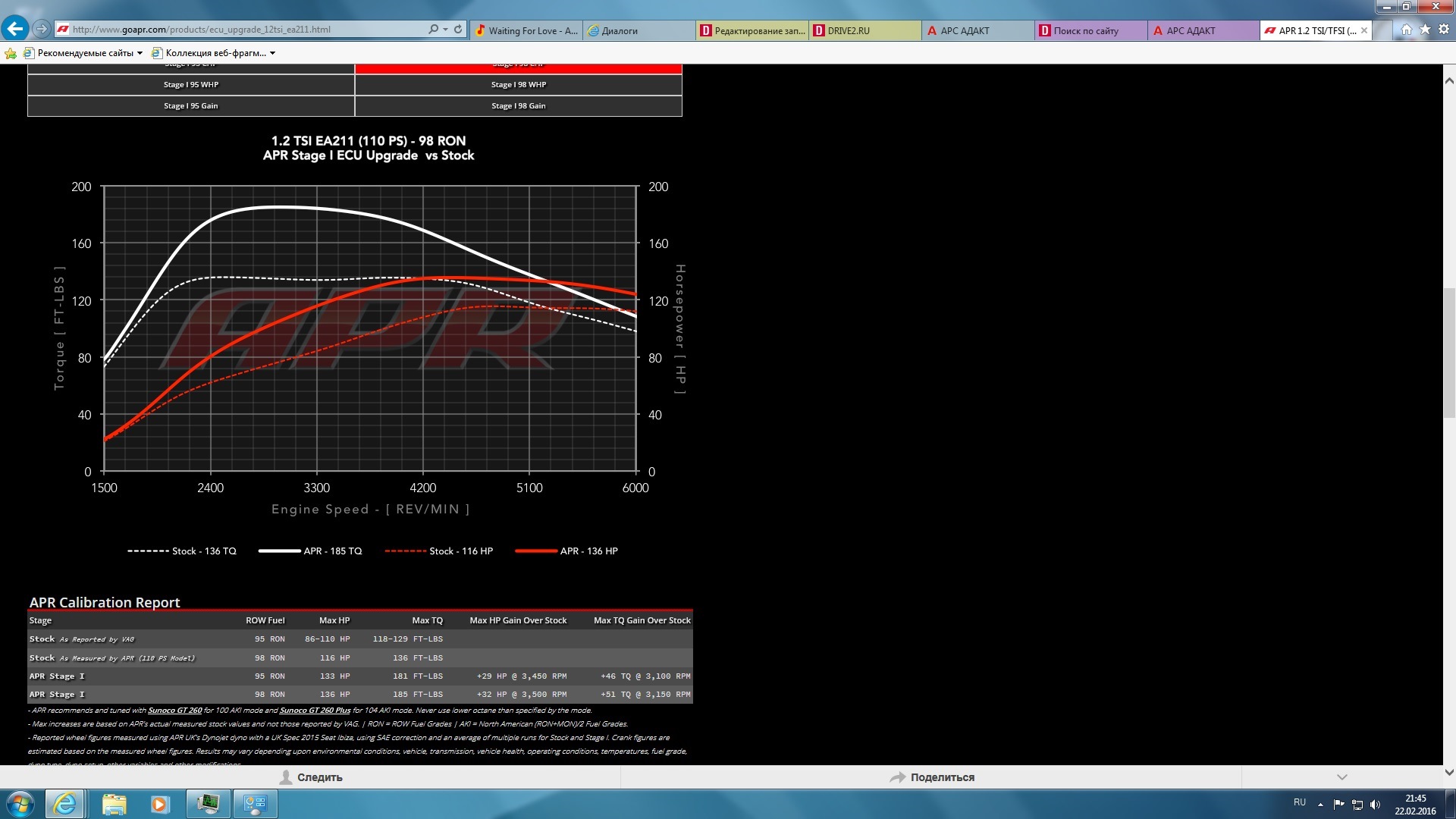This screenshot has height=819, width=1456.
Task: Click the taskbar clock 21:45
Action: (x=1415, y=799)
